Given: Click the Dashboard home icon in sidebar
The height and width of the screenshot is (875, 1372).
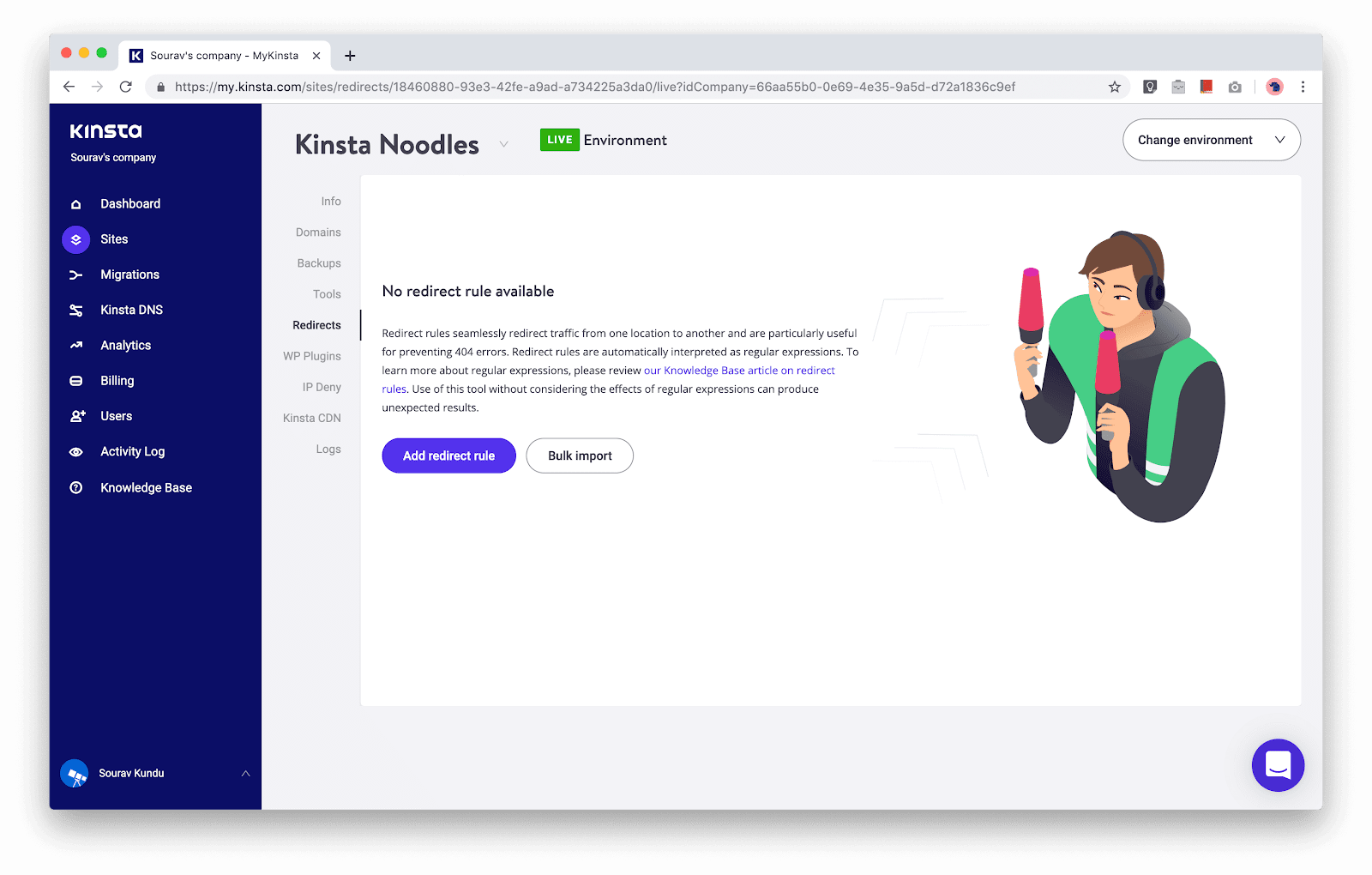Looking at the screenshot, I should pyautogui.click(x=76, y=204).
